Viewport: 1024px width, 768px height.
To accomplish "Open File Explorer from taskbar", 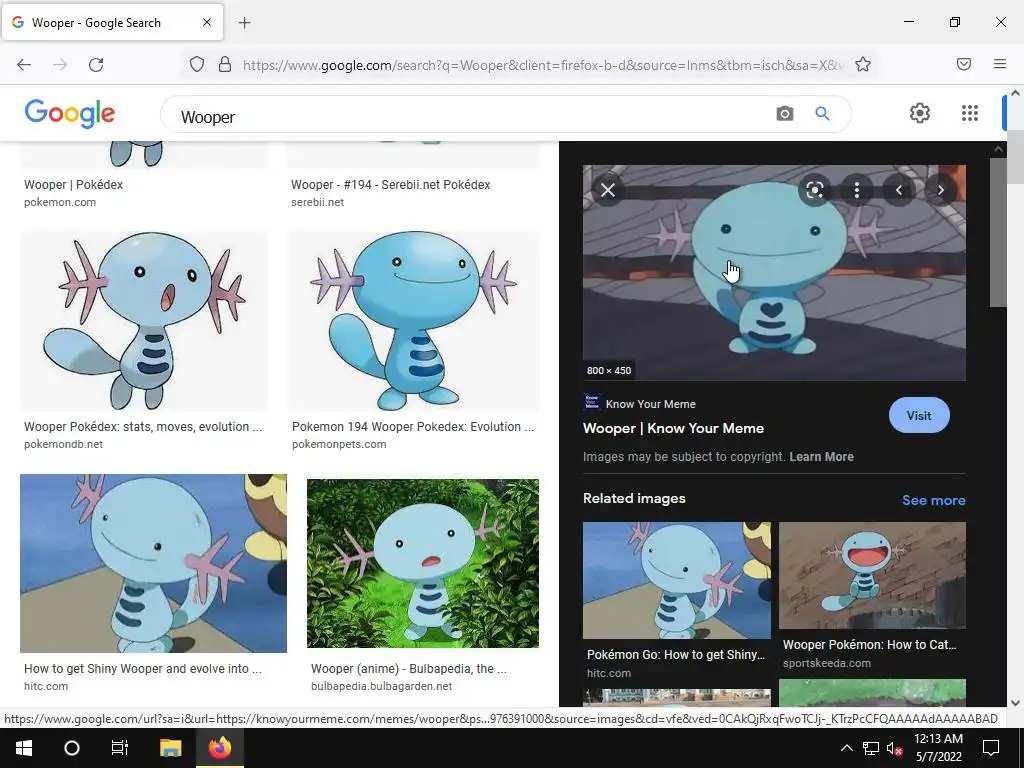I will click(x=170, y=748).
